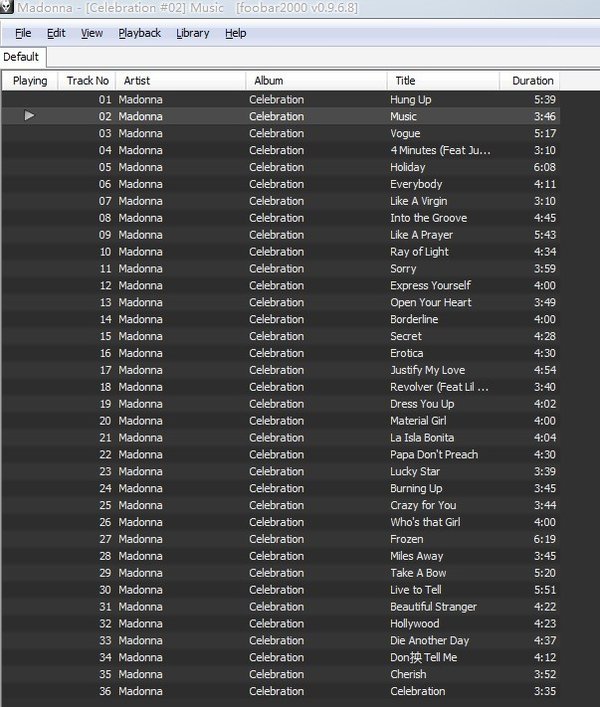Viewport: 600px width, 707px height.
Task: Select the track titled Take A Bow
Action: pos(281,573)
